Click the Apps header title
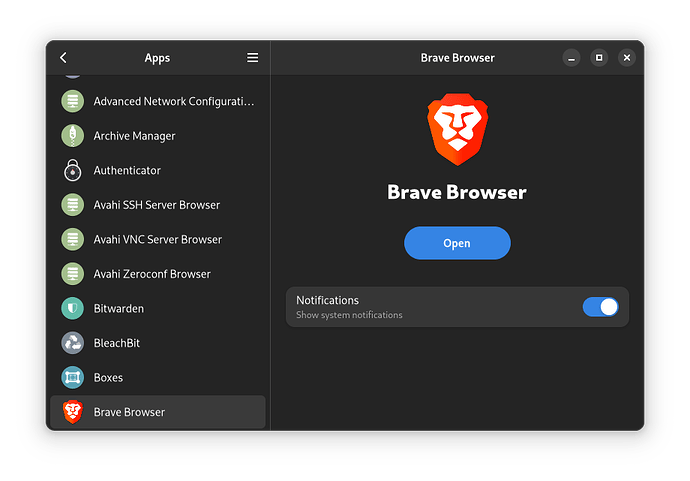Screen dimensions: 690x481 157,58
